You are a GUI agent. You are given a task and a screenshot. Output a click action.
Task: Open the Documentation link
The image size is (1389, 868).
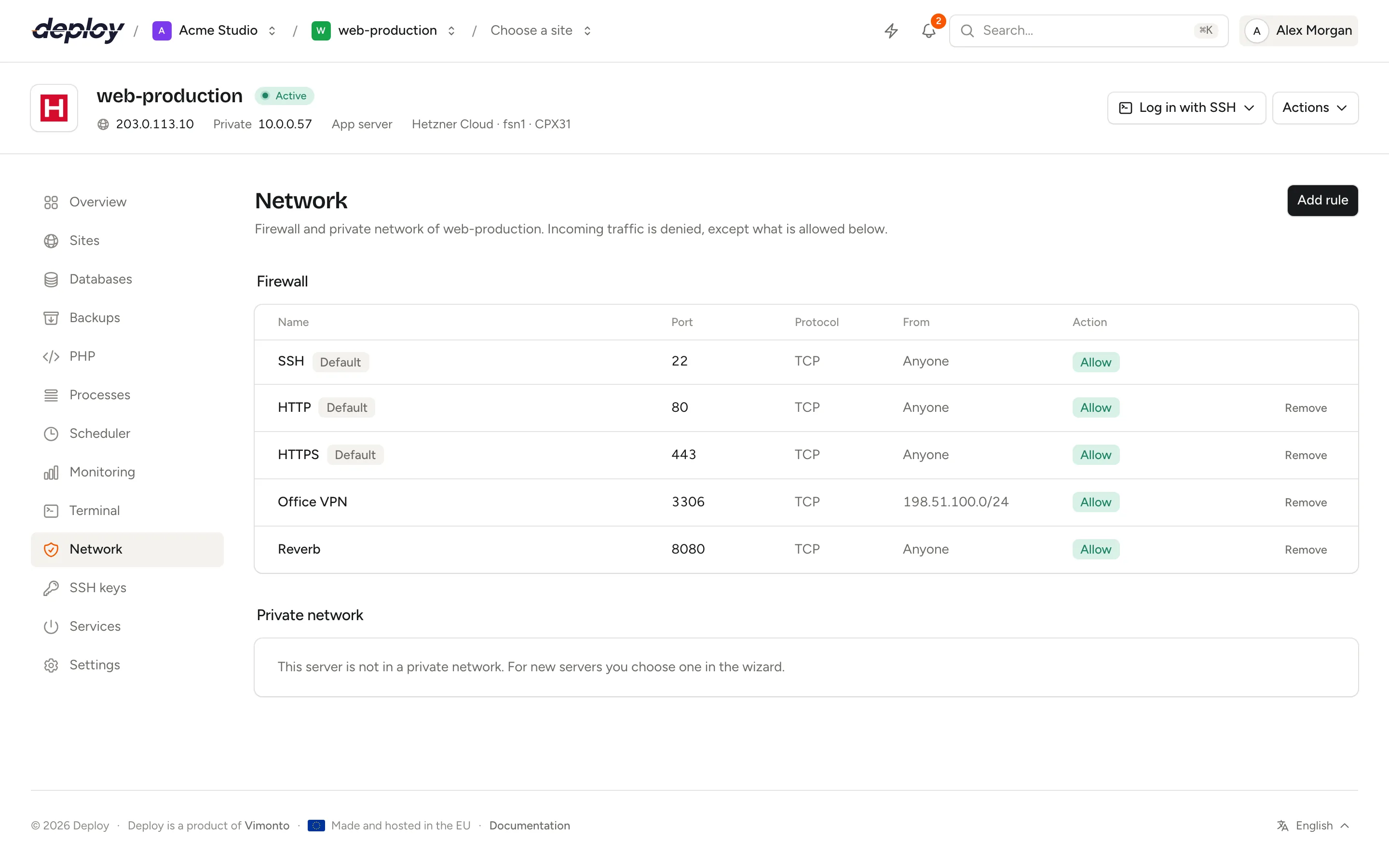click(529, 826)
